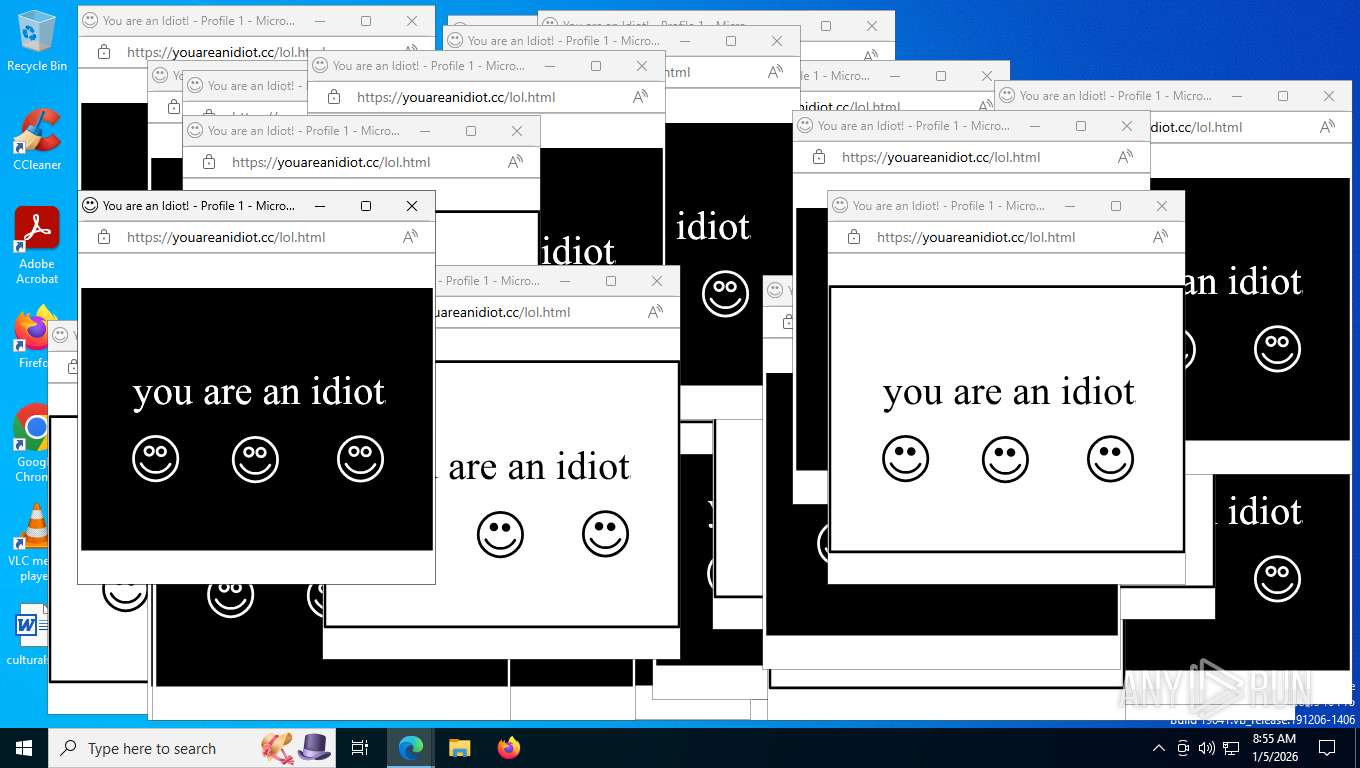Open File Explorer from the taskbar
Viewport: 1360px width, 768px height.
(459, 748)
